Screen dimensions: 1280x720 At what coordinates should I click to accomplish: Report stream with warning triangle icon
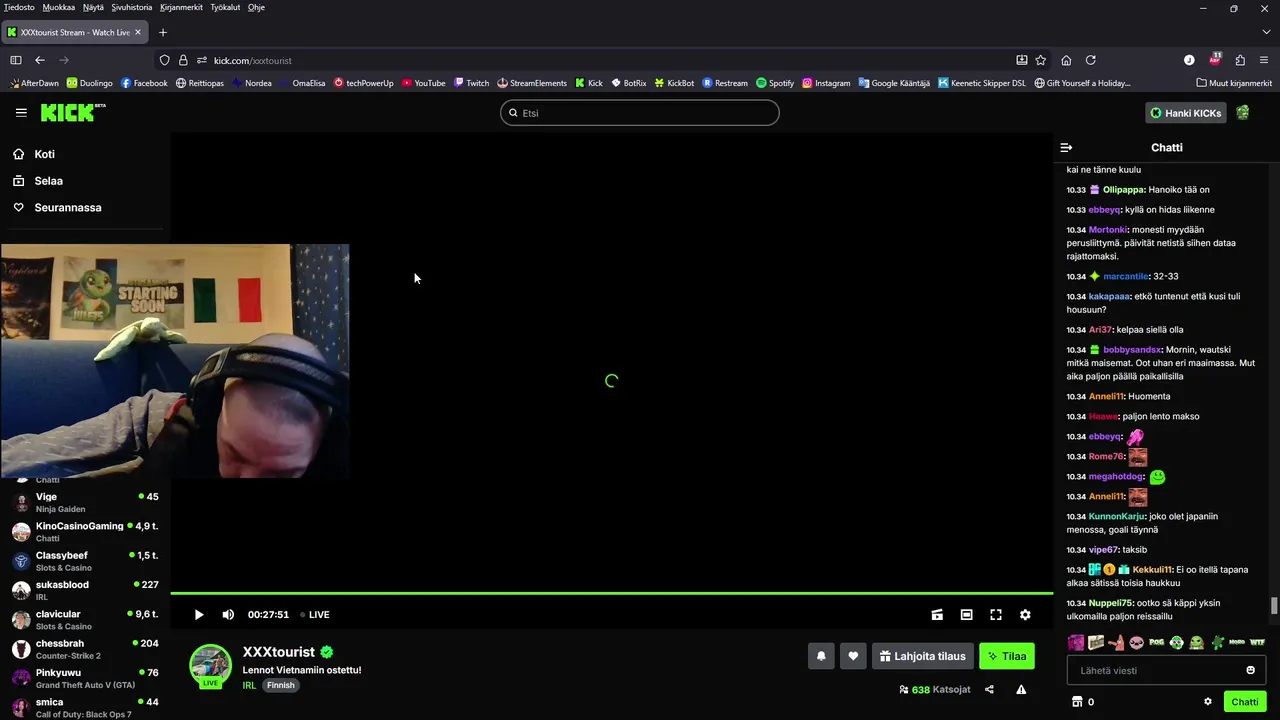1021,689
